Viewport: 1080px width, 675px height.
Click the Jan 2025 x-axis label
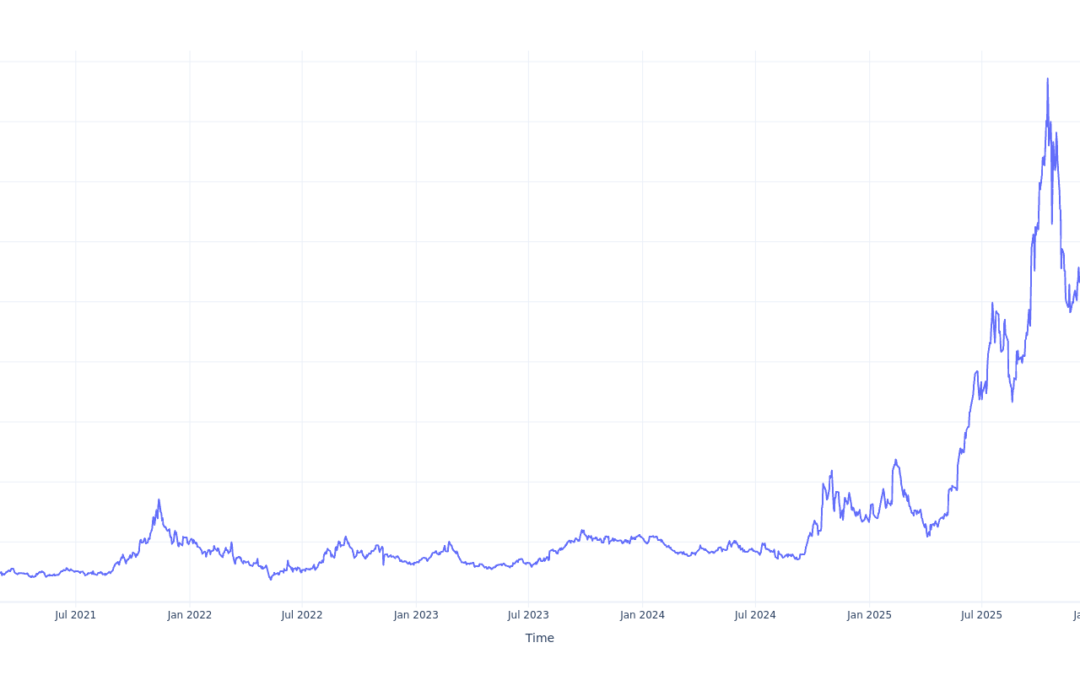click(869, 615)
